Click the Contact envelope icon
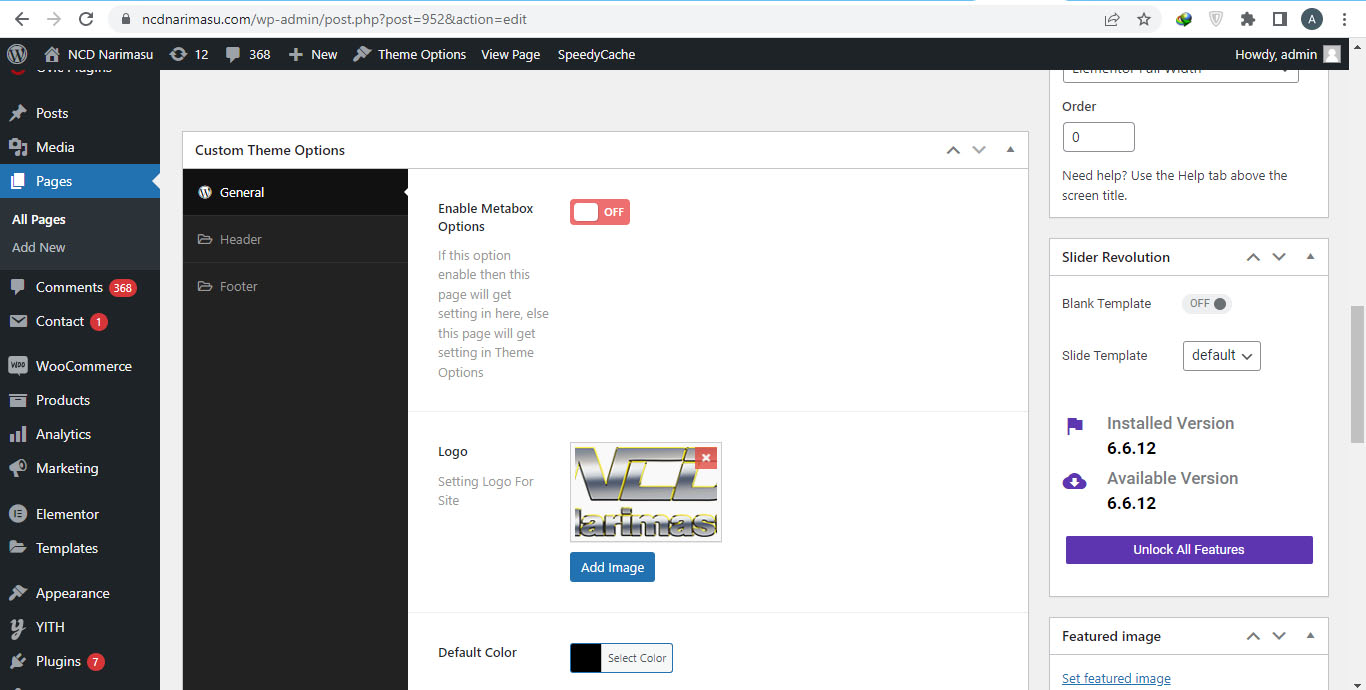 (x=18, y=321)
